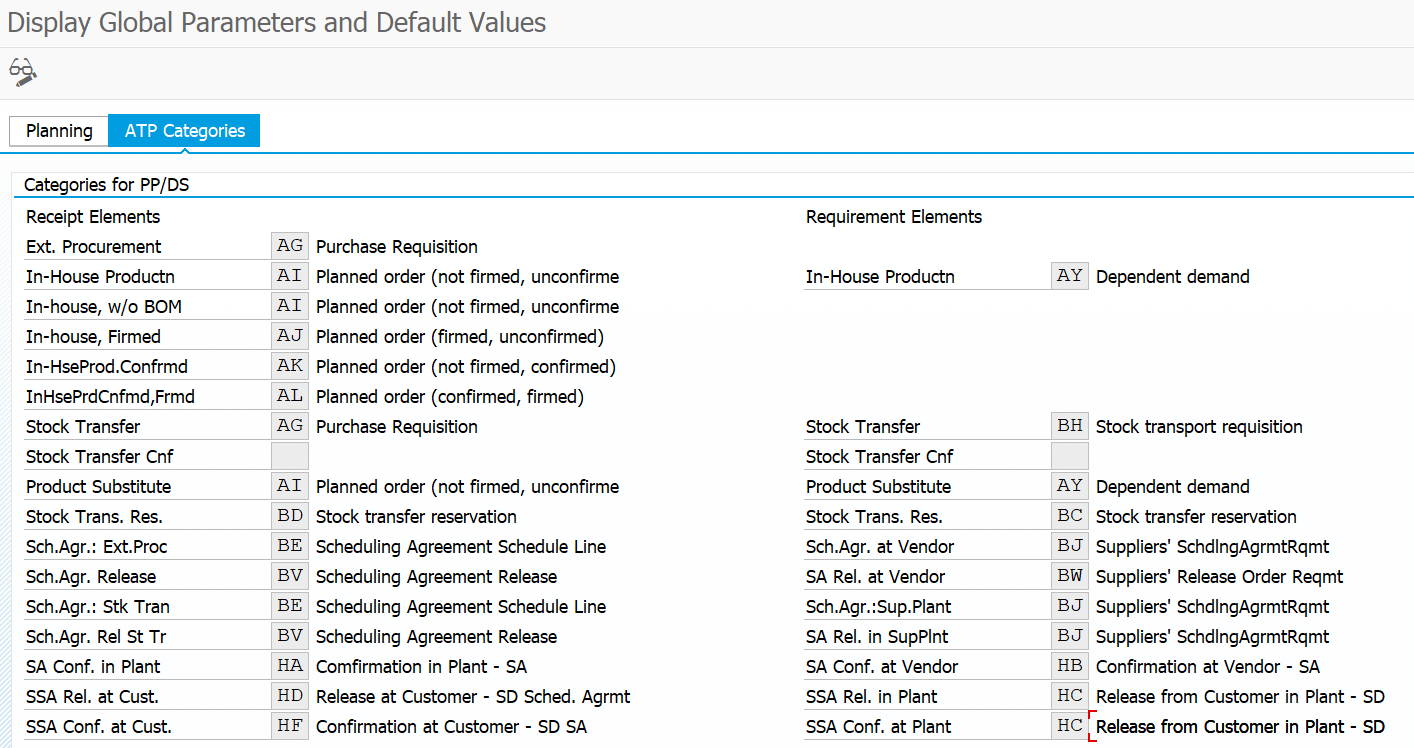Image resolution: width=1414 pixels, height=748 pixels.
Task: Click the HB field for SA Conf. at Vendor
Action: coord(1070,666)
